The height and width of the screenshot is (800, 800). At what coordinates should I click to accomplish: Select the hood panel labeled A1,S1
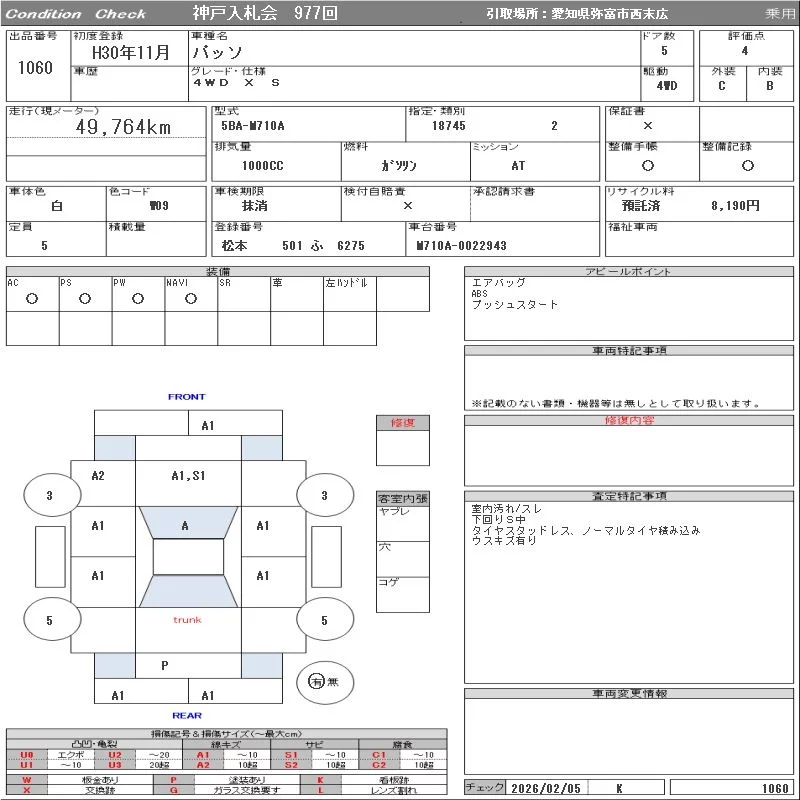point(188,476)
